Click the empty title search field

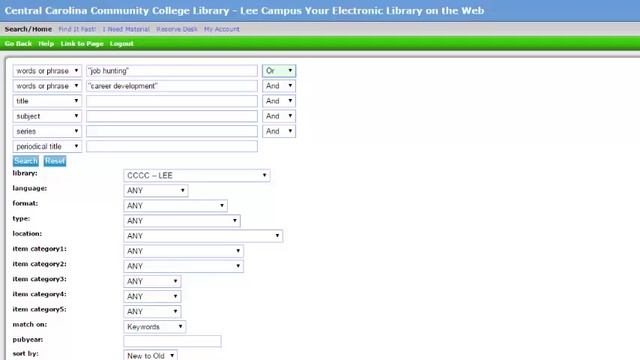172,101
